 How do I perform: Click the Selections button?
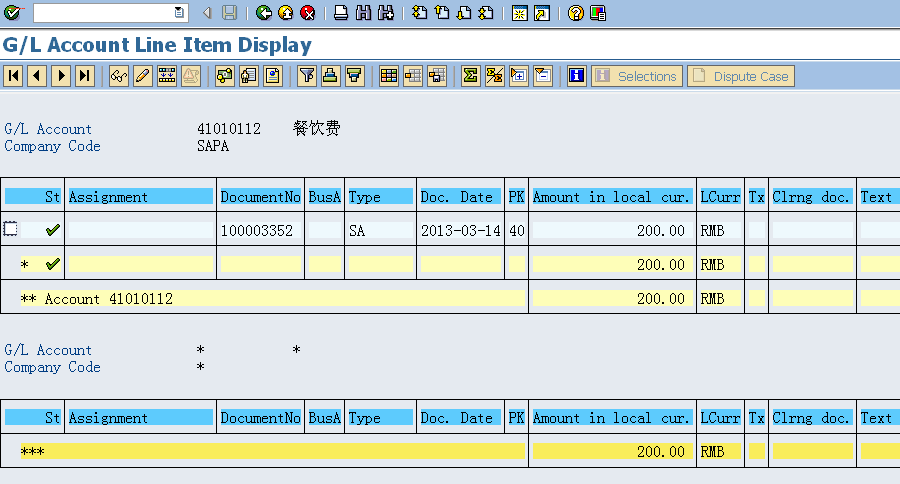[x=637, y=76]
